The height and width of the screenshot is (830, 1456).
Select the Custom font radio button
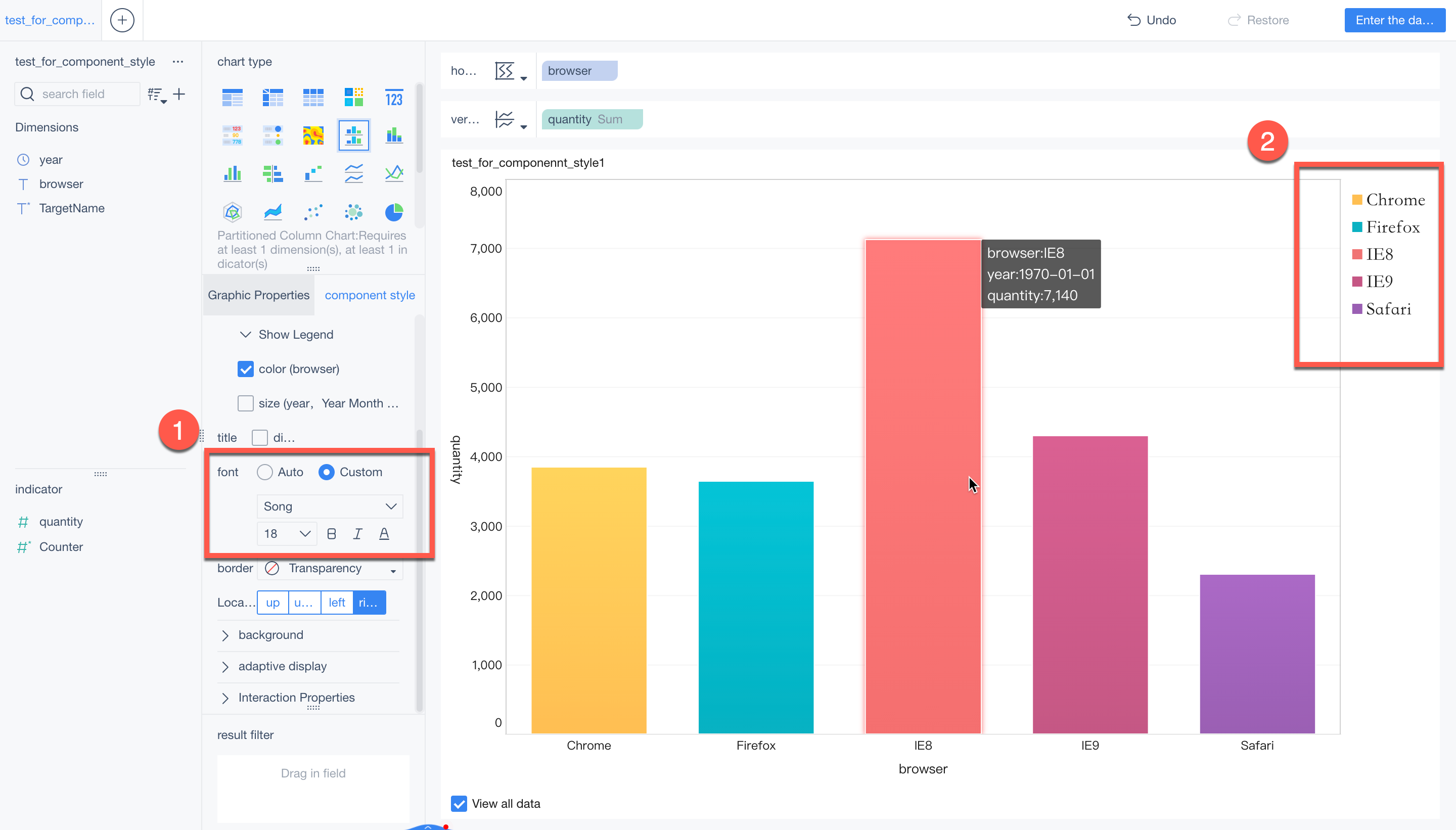tap(326, 472)
